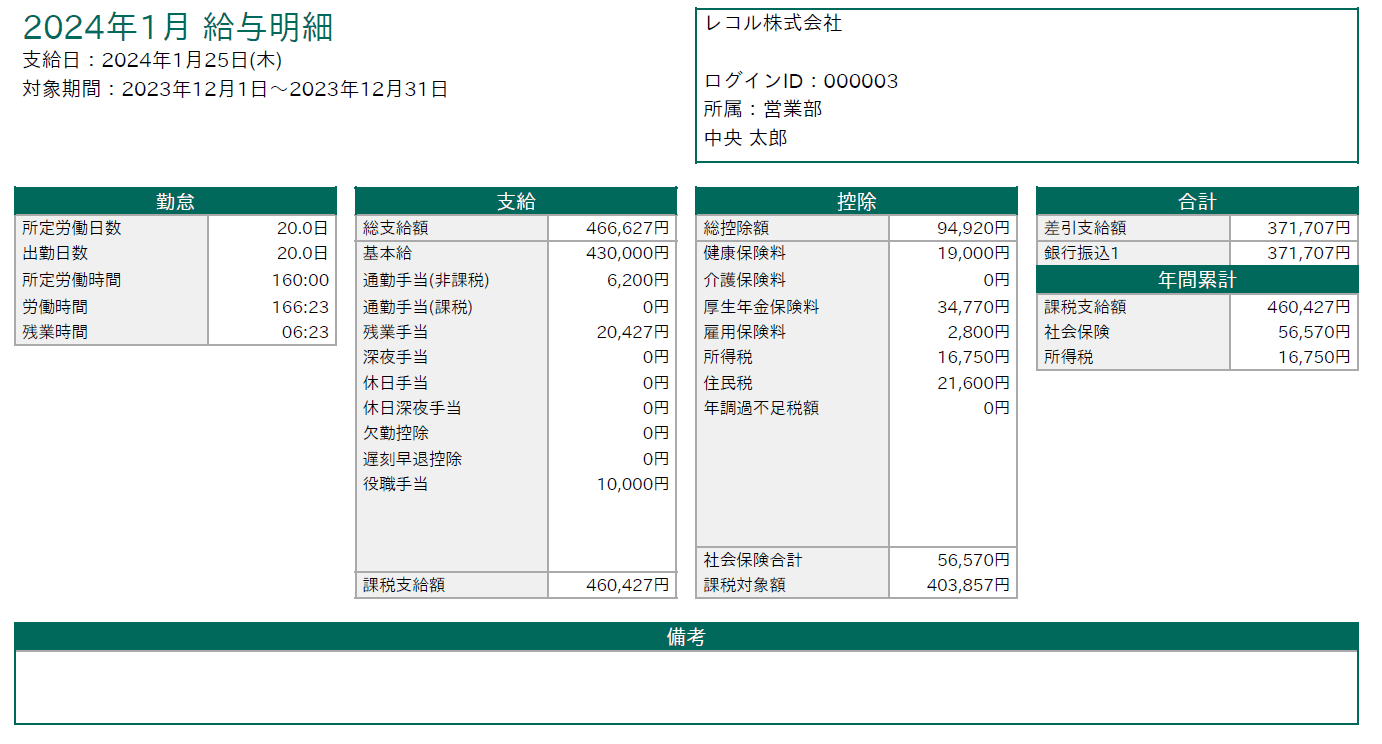This screenshot has width=1382, height=744.
Task: Click the 役職手当 row label
Action: click(396, 485)
